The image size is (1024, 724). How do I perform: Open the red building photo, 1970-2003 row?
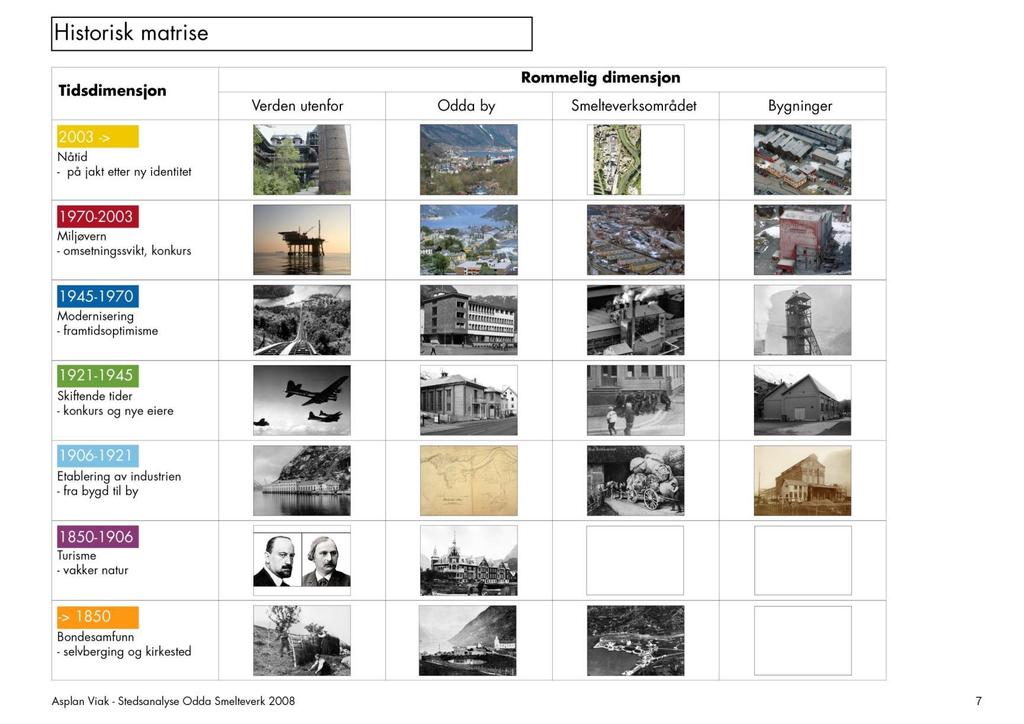pyautogui.click(x=803, y=240)
